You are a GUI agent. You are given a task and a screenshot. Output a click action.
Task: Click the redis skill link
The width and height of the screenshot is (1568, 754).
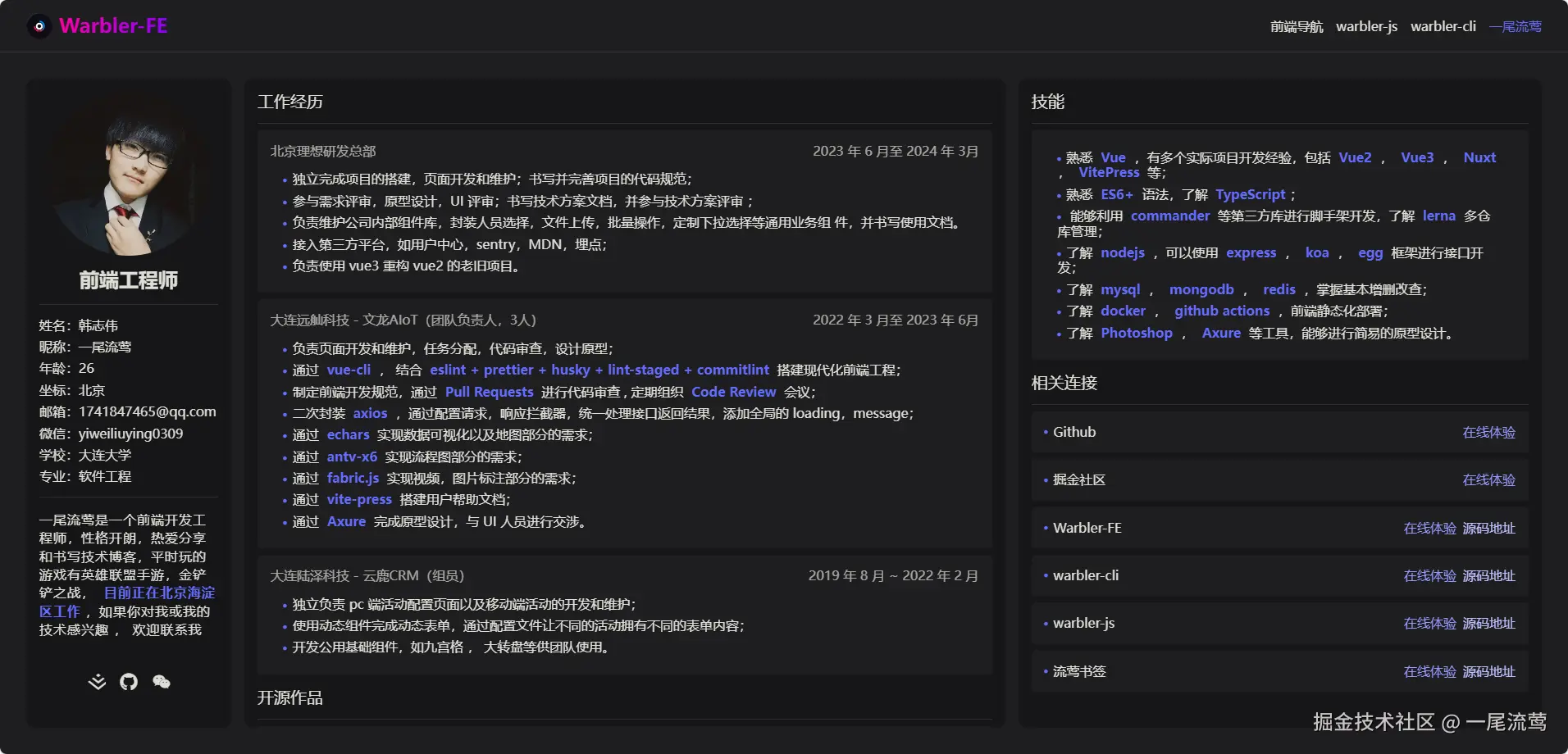(1279, 289)
